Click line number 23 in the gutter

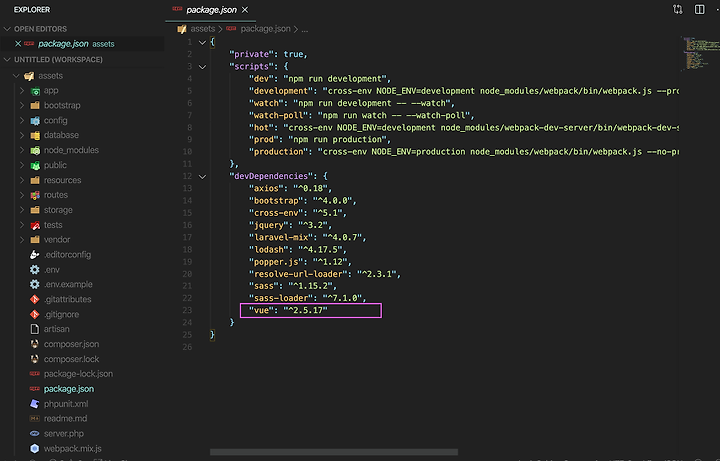point(187,310)
